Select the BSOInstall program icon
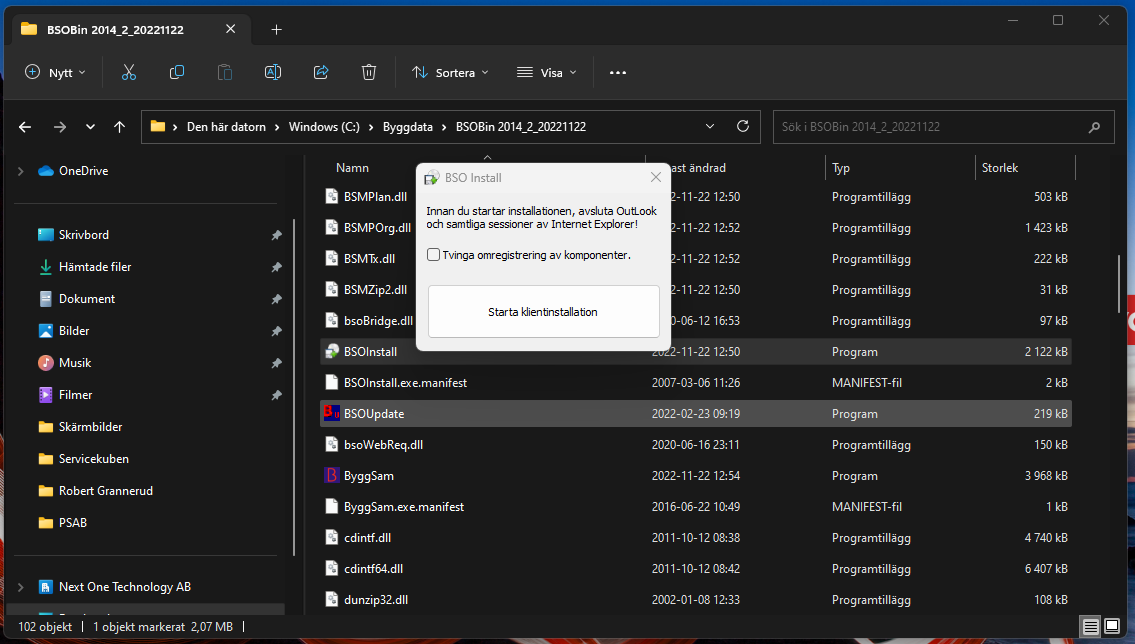Image resolution: width=1135 pixels, height=644 pixels. click(x=332, y=352)
